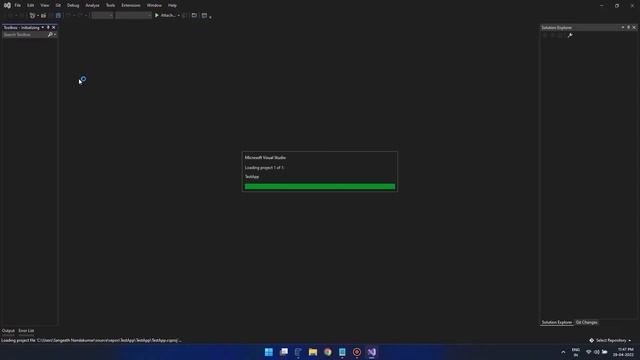The width and height of the screenshot is (640, 360).
Task: Open the solution configurations combo box
Action: pos(102,16)
